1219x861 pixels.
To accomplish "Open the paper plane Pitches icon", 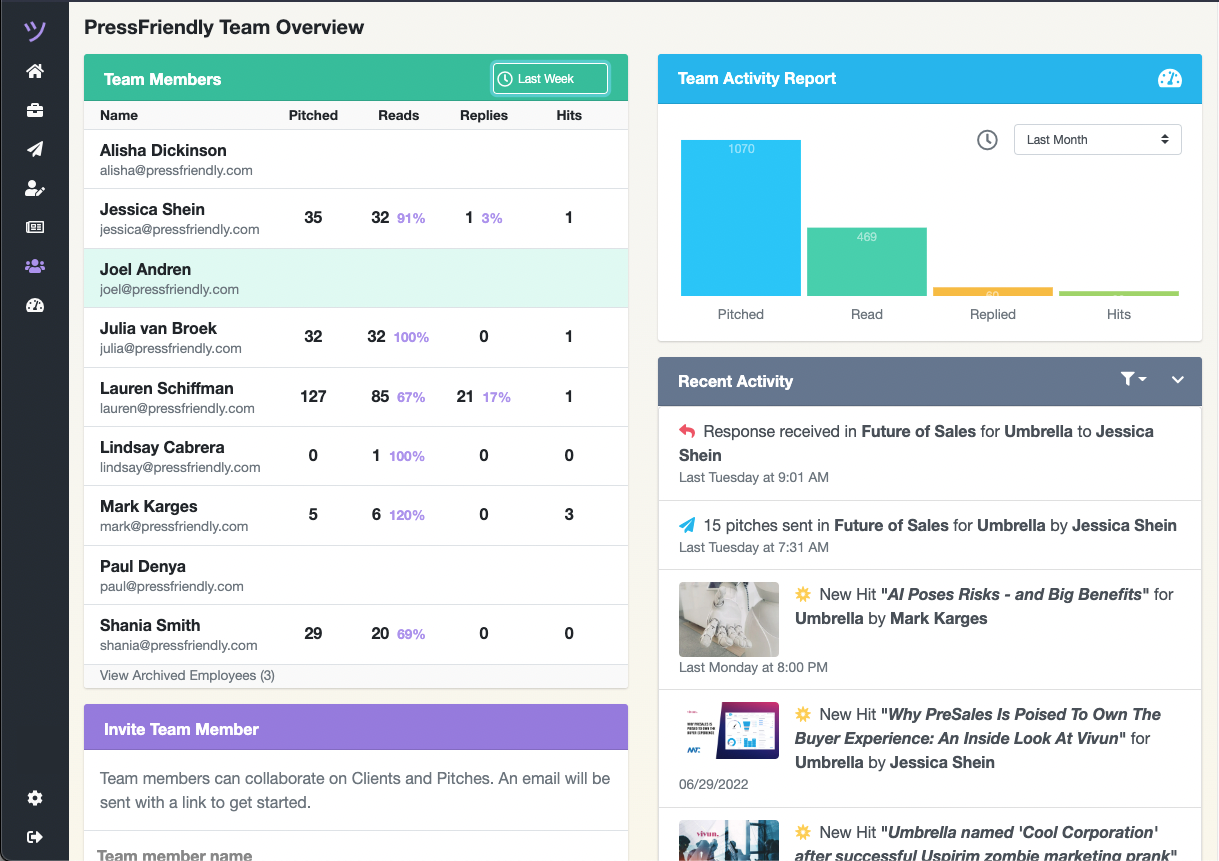I will [34, 149].
